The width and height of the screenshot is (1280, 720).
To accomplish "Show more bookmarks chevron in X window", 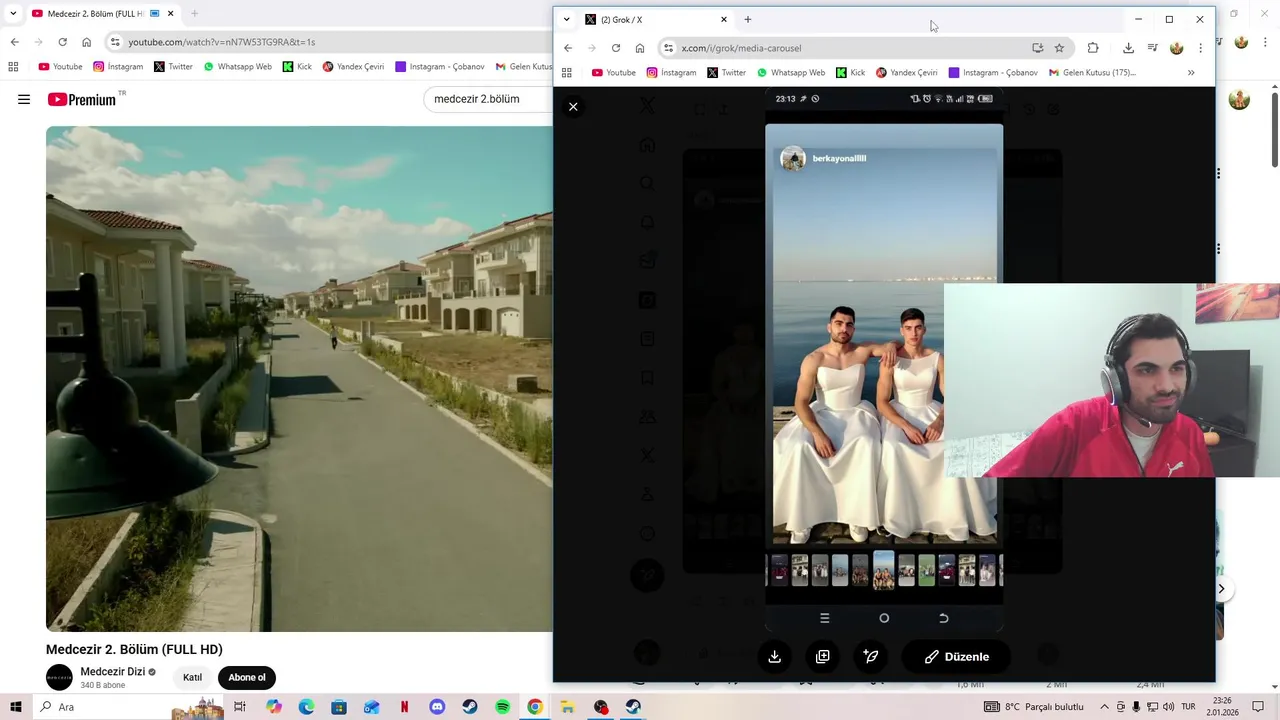I will (x=1191, y=73).
